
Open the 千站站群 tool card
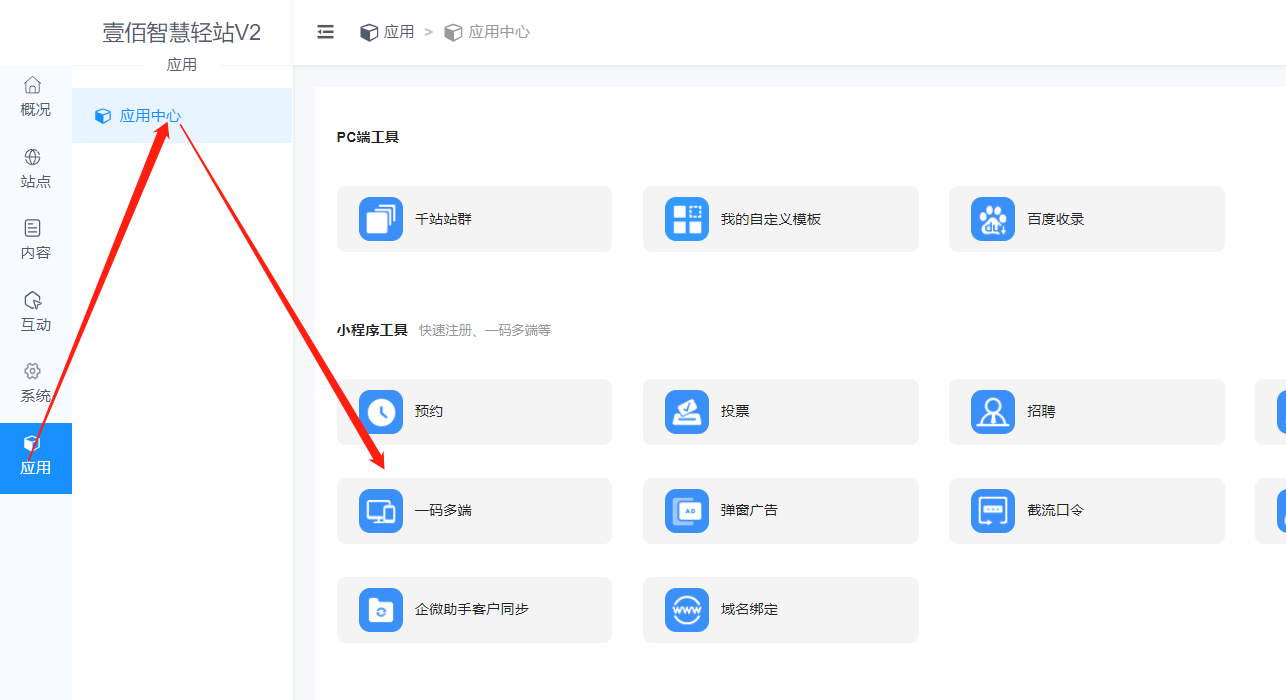(x=474, y=219)
